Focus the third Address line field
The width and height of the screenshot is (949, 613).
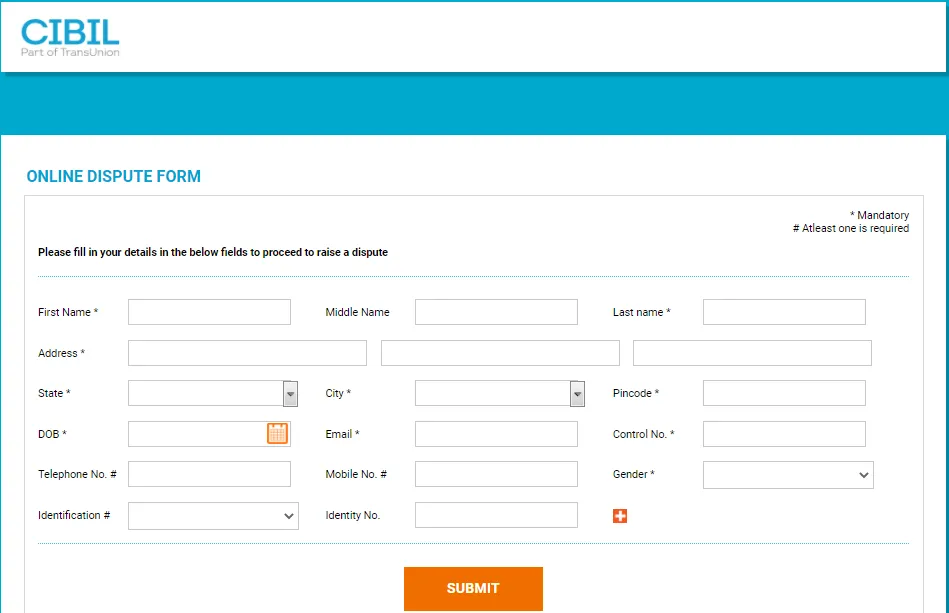point(752,353)
